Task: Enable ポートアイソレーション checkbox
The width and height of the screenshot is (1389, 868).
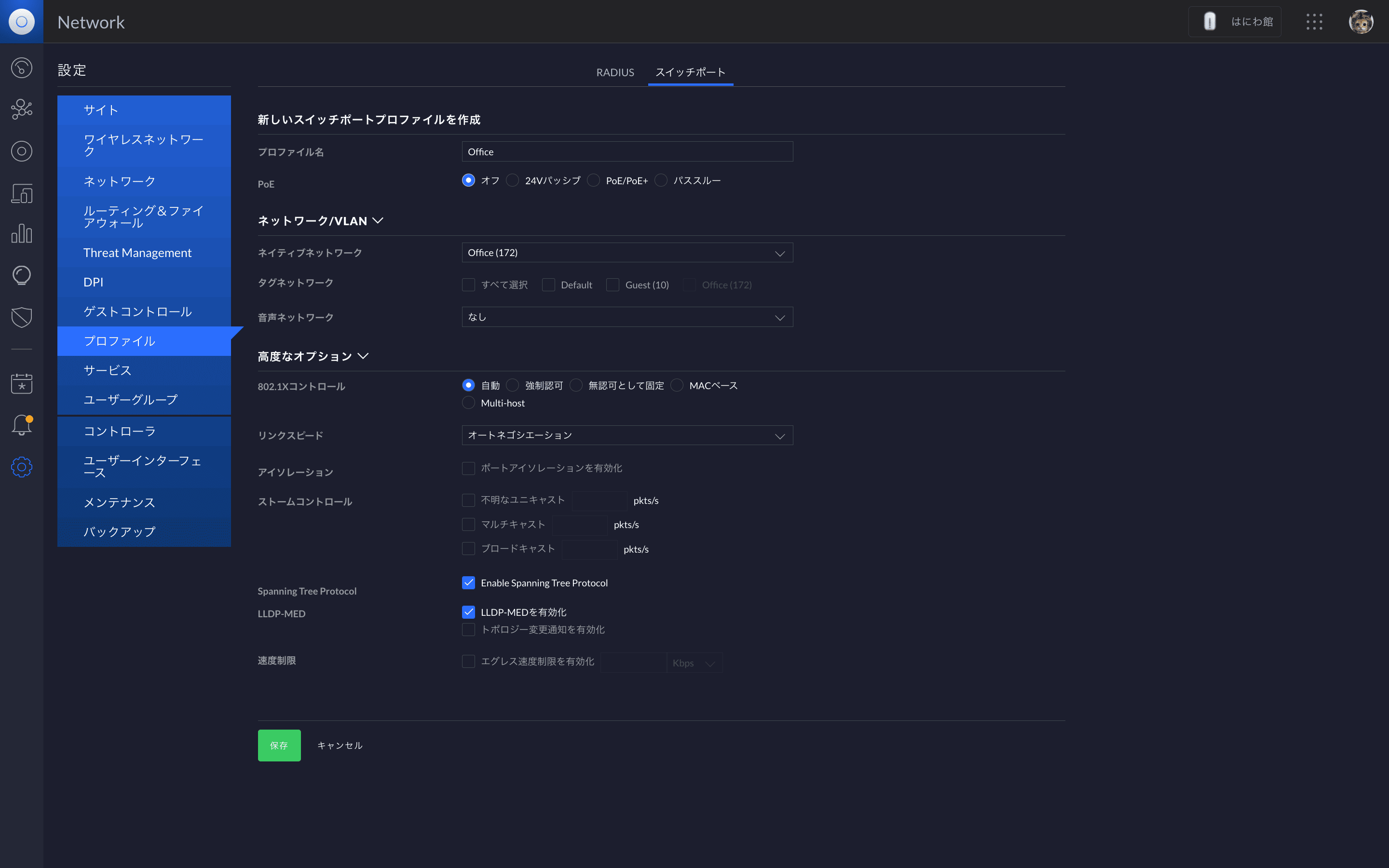Action: pyautogui.click(x=468, y=468)
